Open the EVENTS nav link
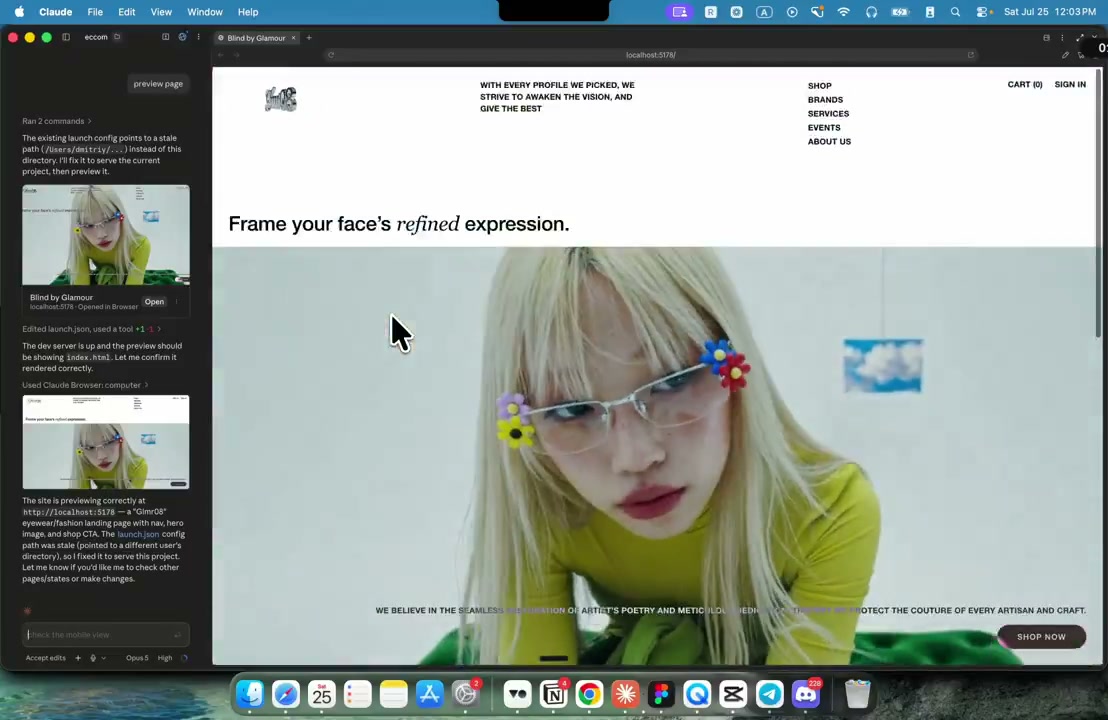This screenshot has width=1108, height=720. point(824,128)
